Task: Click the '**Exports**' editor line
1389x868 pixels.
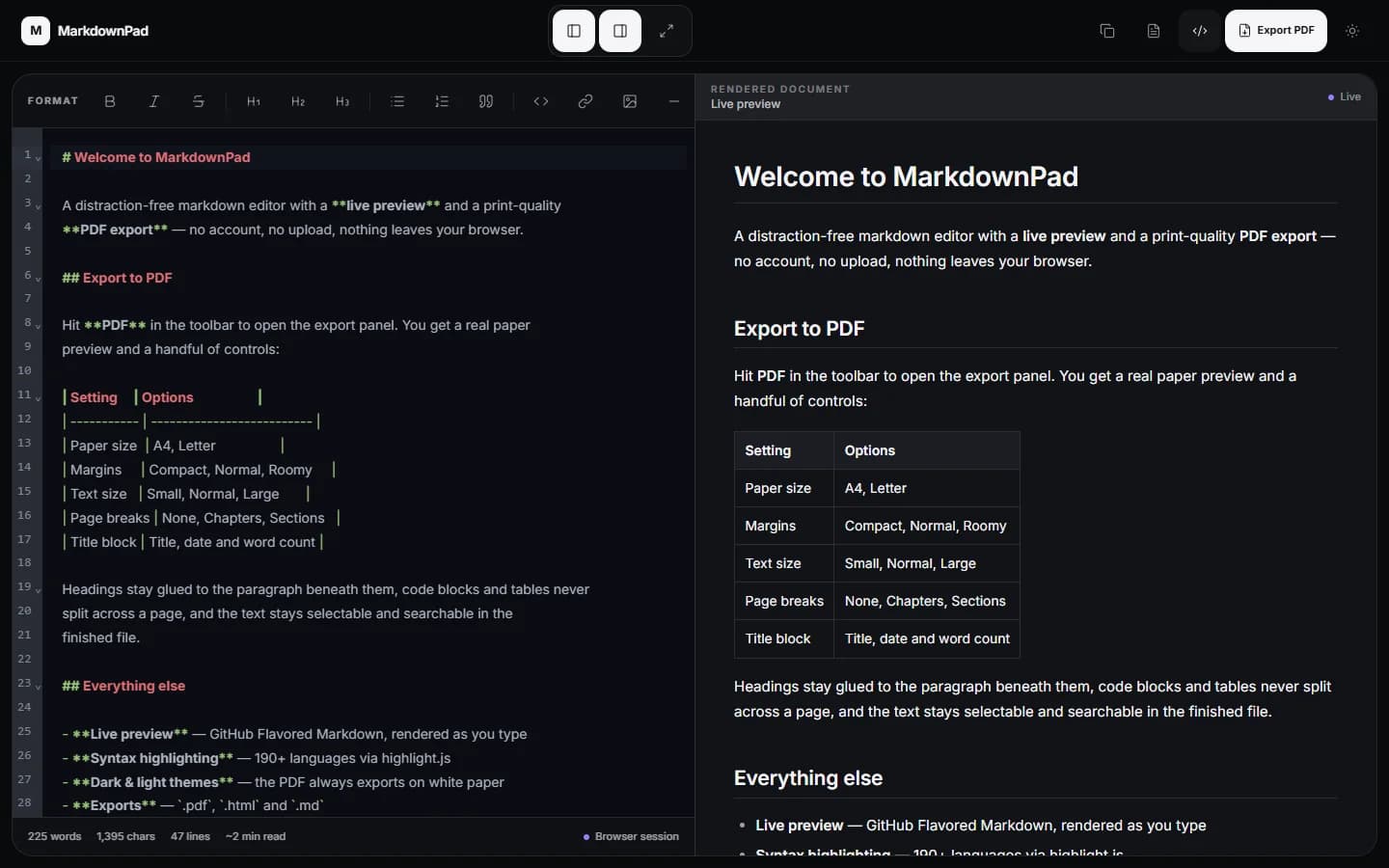Action: [368, 805]
